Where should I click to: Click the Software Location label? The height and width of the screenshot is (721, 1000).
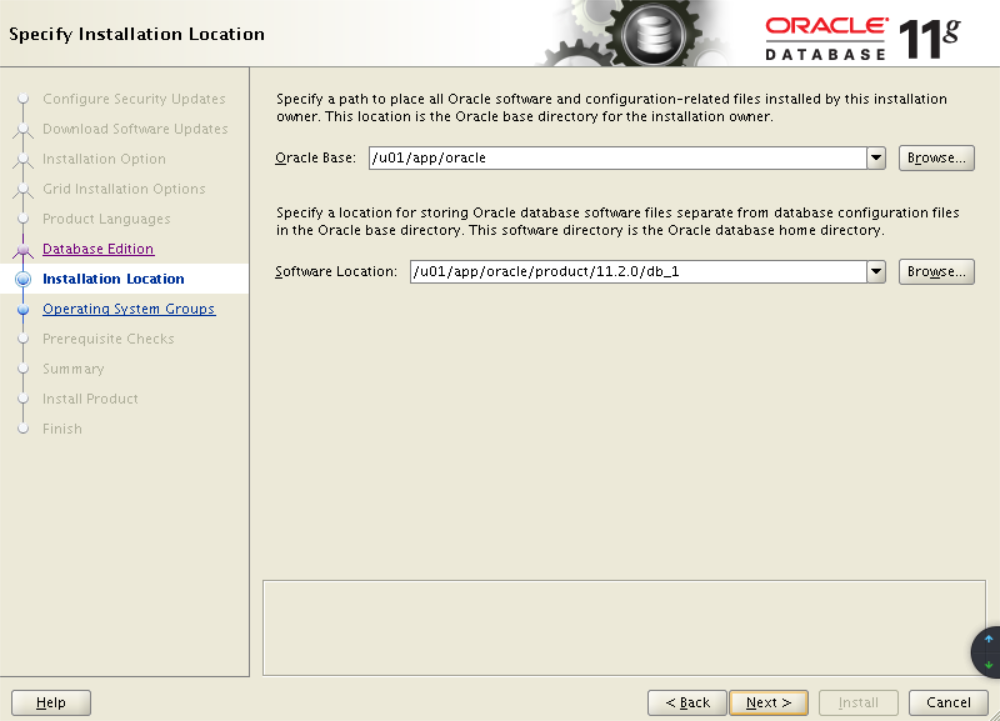(336, 272)
